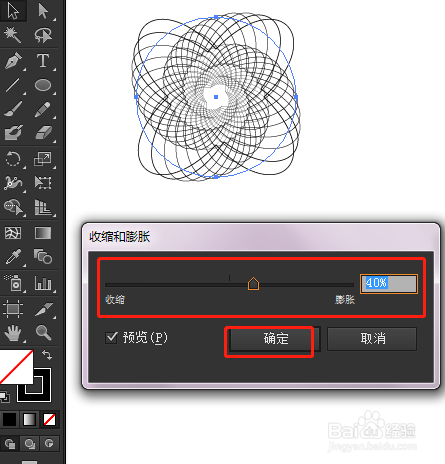Click the center point of selected ellipse
The width and height of the screenshot is (445, 464).
[216, 97]
